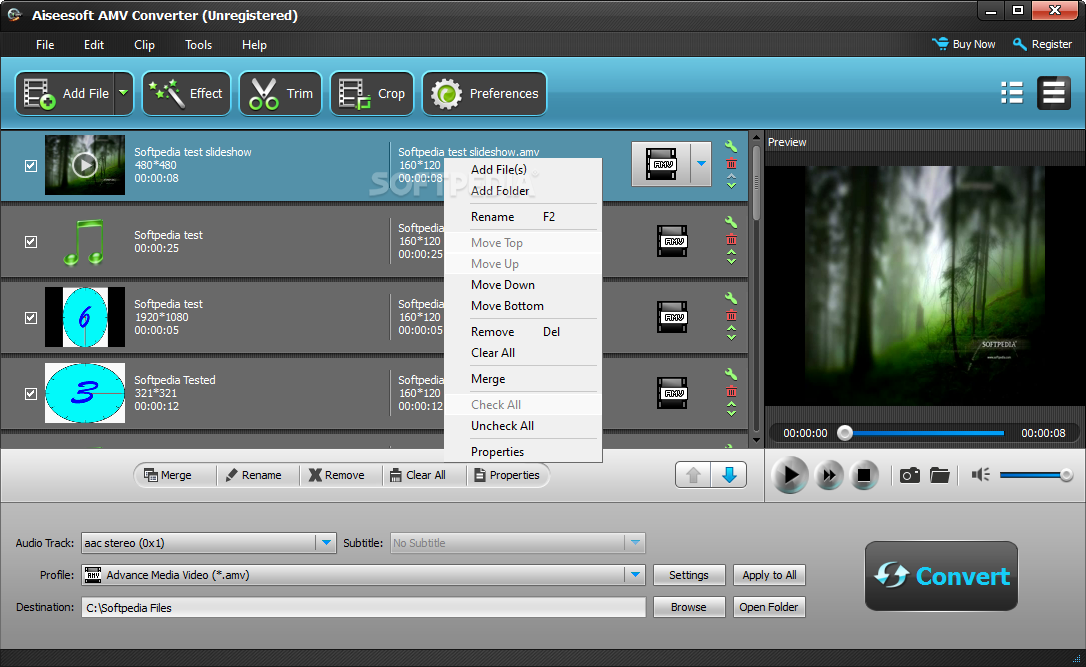Image resolution: width=1086 pixels, height=667 pixels.
Task: Stop preview playback
Action: point(864,475)
